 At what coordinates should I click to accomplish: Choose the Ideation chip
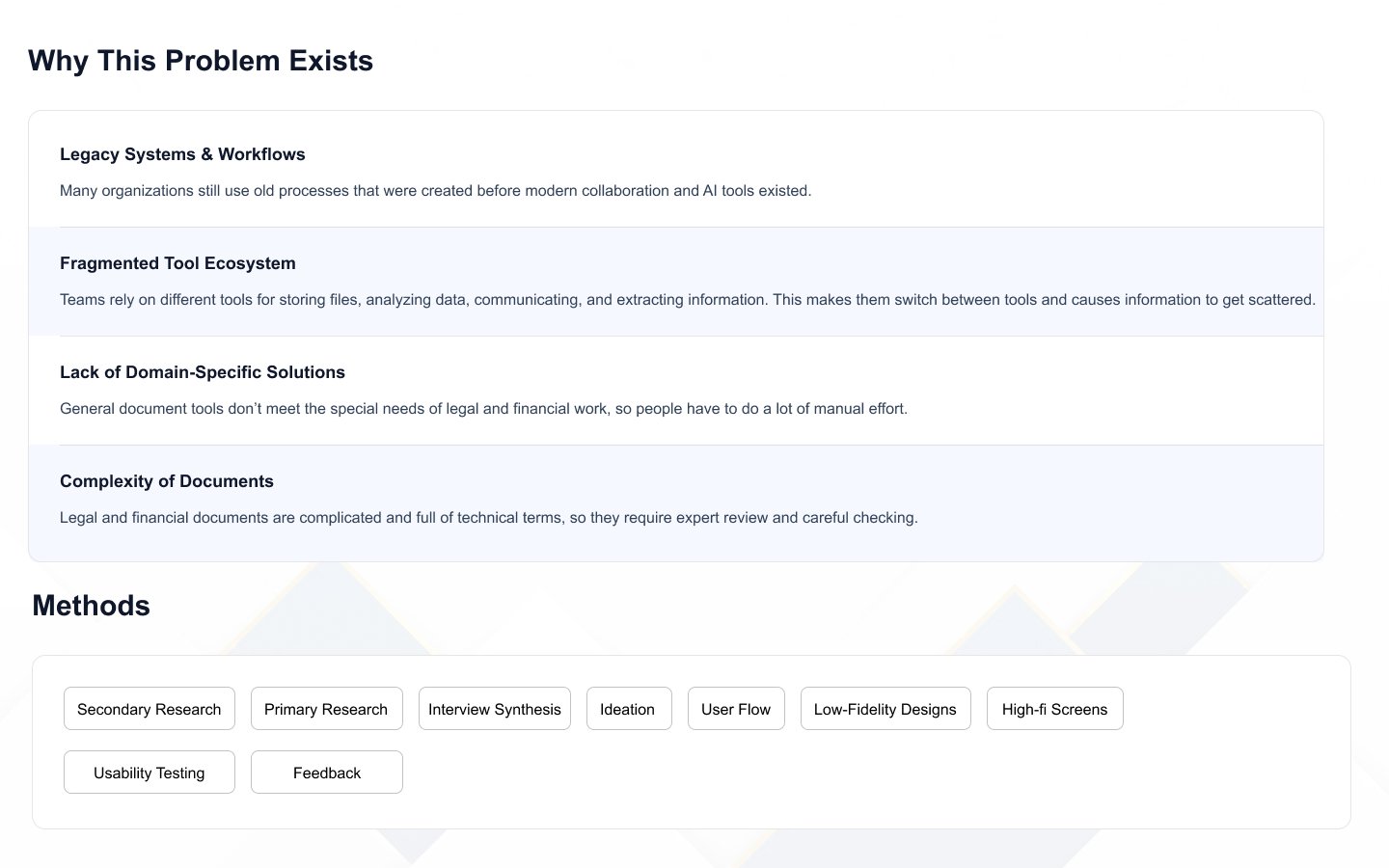[x=628, y=709]
